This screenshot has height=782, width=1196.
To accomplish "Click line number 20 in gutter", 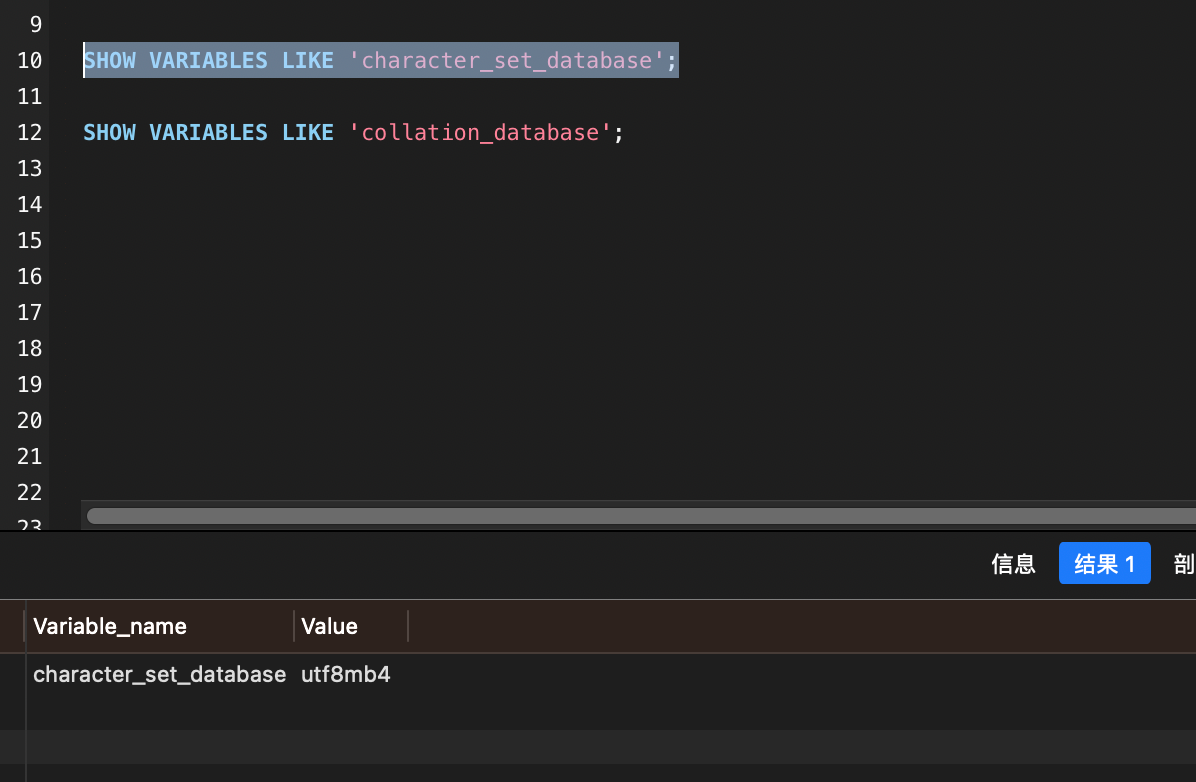I will coord(30,421).
